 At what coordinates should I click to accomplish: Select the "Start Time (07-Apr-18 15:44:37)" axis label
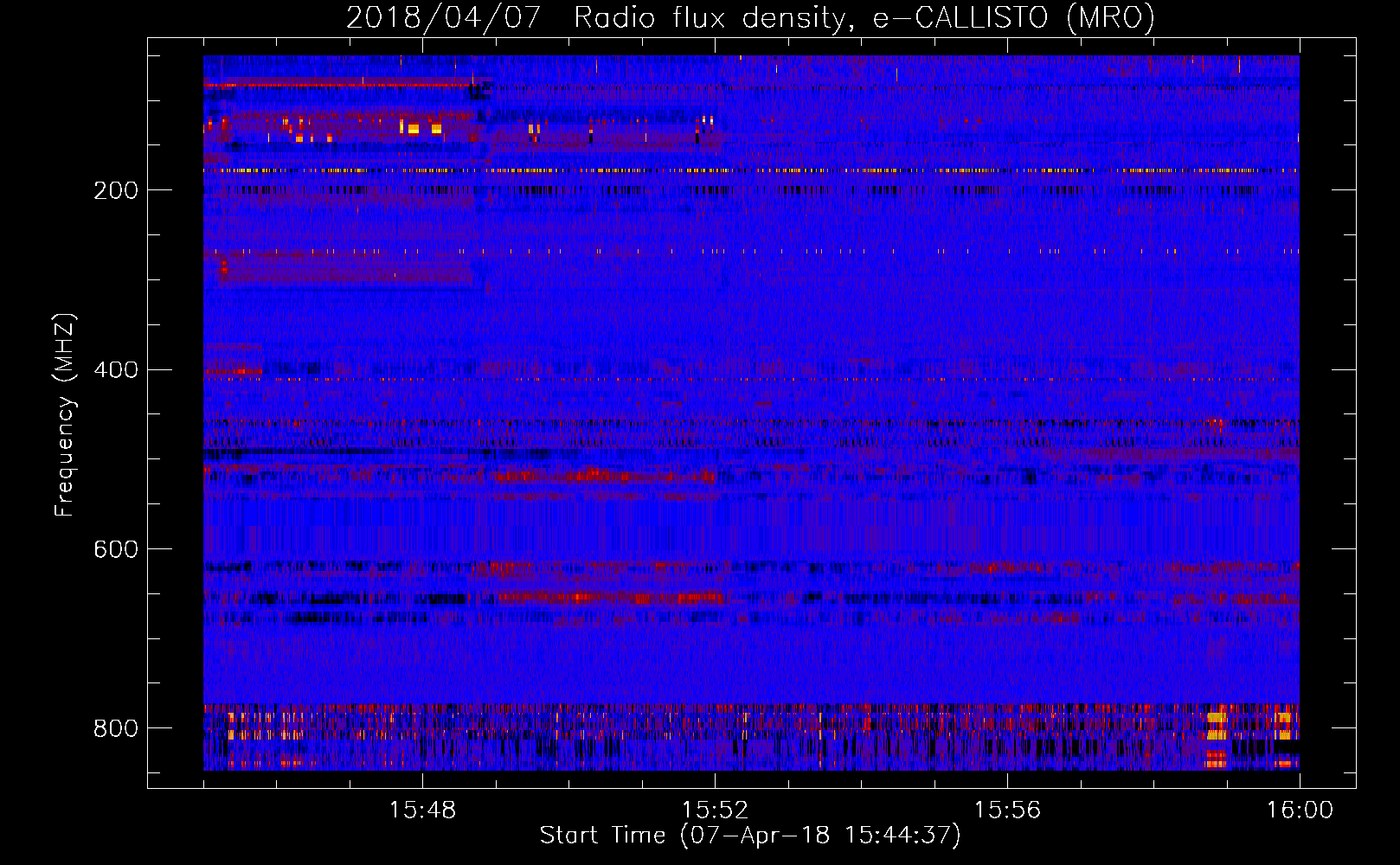[x=750, y=836]
